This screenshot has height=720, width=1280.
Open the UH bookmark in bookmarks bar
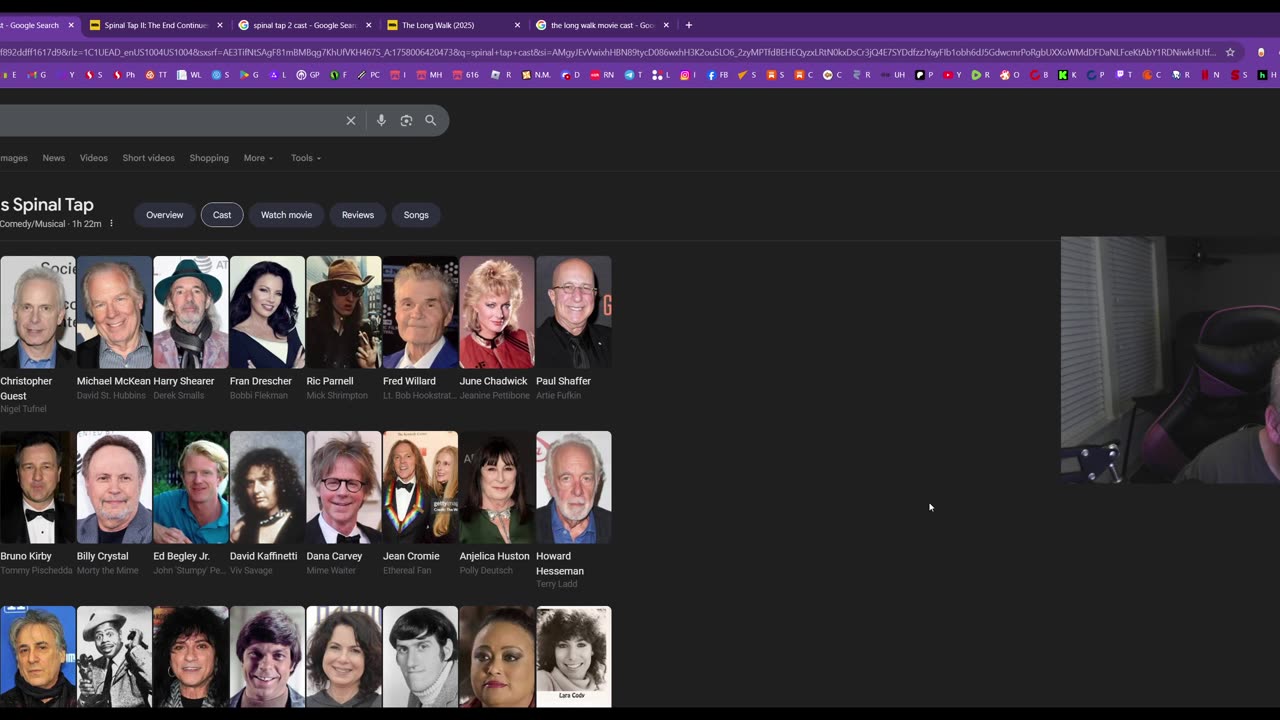tap(893, 75)
